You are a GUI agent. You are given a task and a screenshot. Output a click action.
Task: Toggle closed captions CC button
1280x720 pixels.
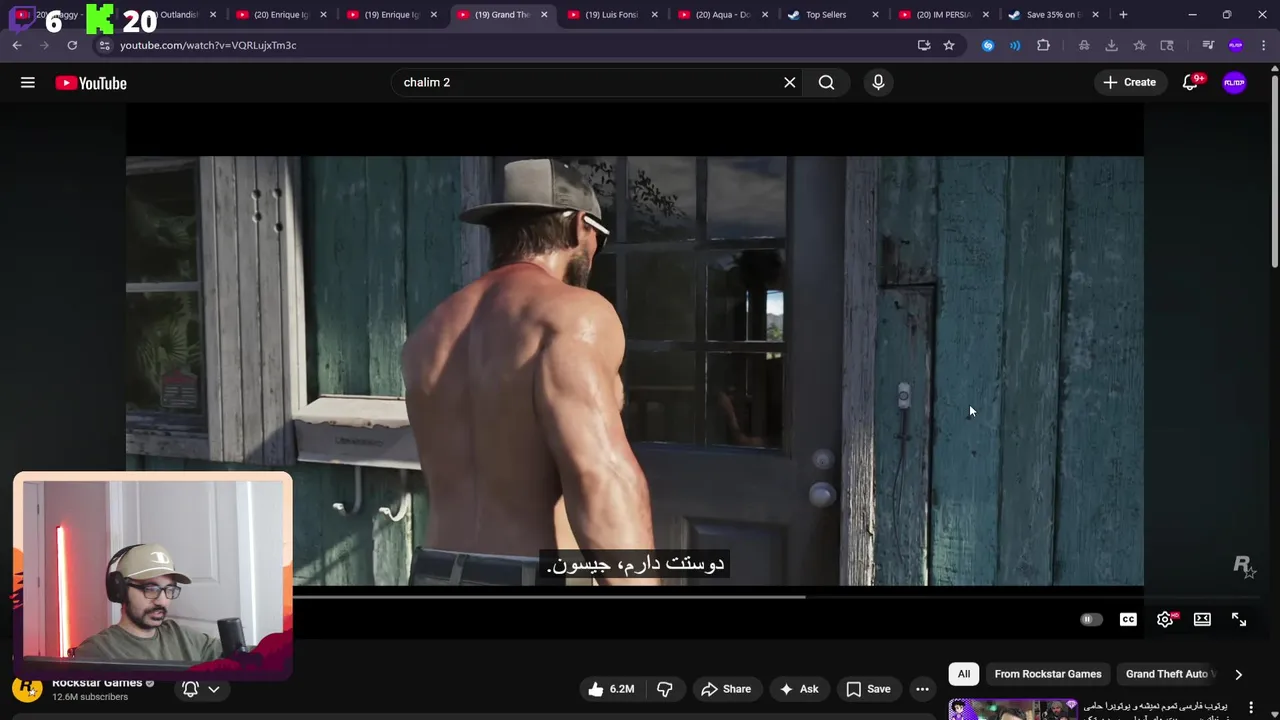point(1128,620)
